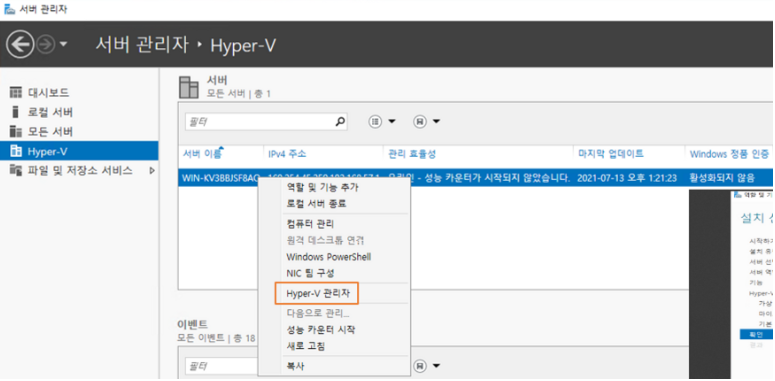Click 서버 관리자 in the breadcrumb title
The height and width of the screenshot is (381, 775).
tap(142, 45)
